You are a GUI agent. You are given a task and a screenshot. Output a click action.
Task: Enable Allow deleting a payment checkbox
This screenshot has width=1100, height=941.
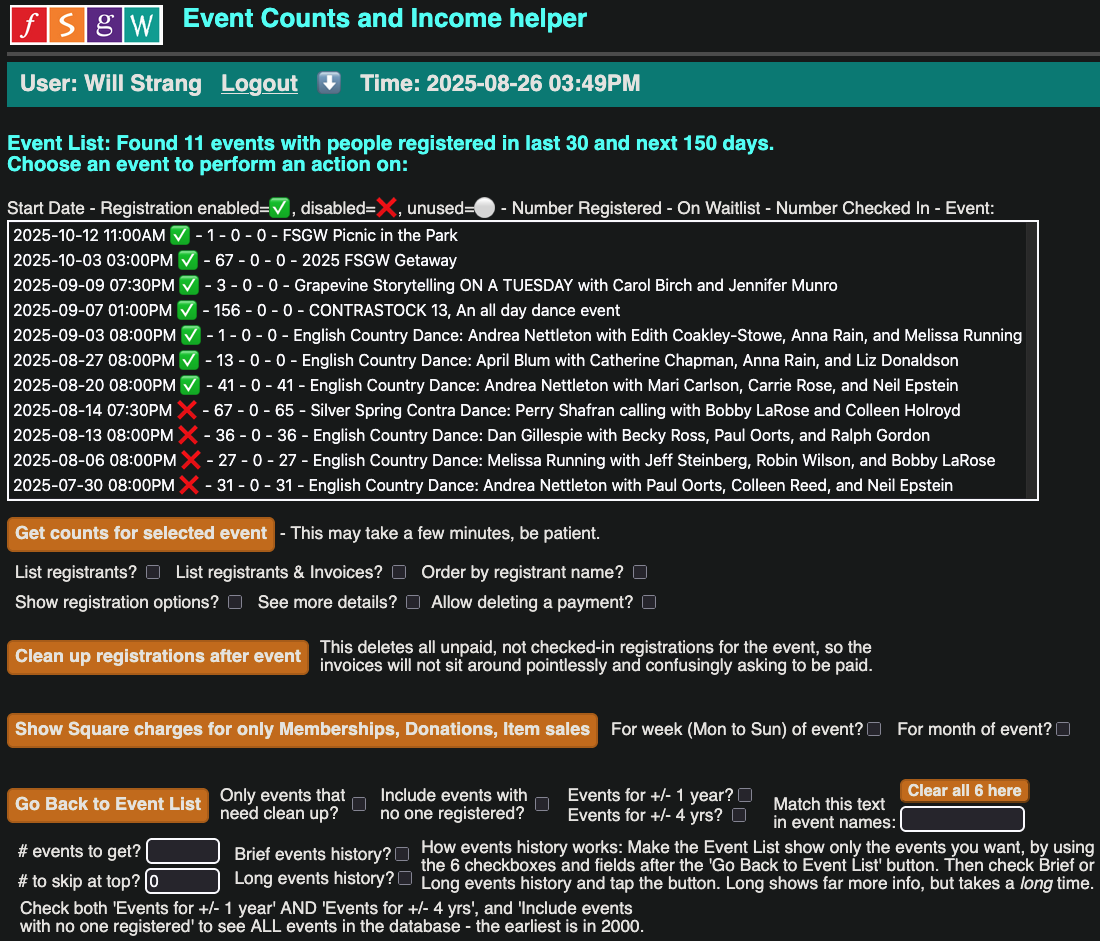[649, 603]
